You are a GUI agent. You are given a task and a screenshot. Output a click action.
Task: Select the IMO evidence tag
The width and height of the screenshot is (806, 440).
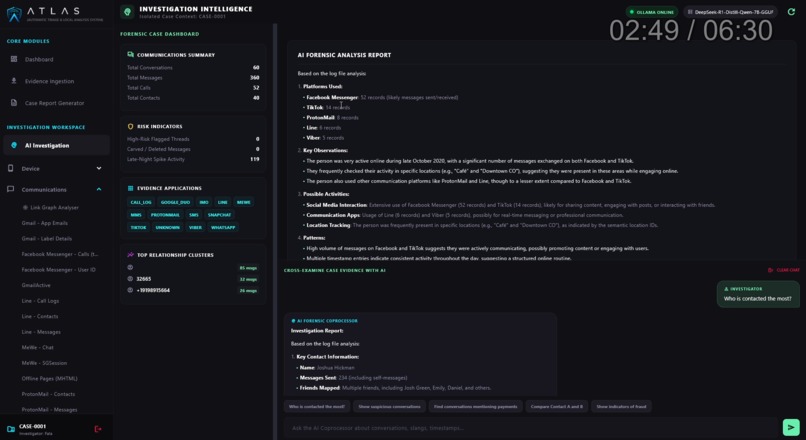(204, 203)
